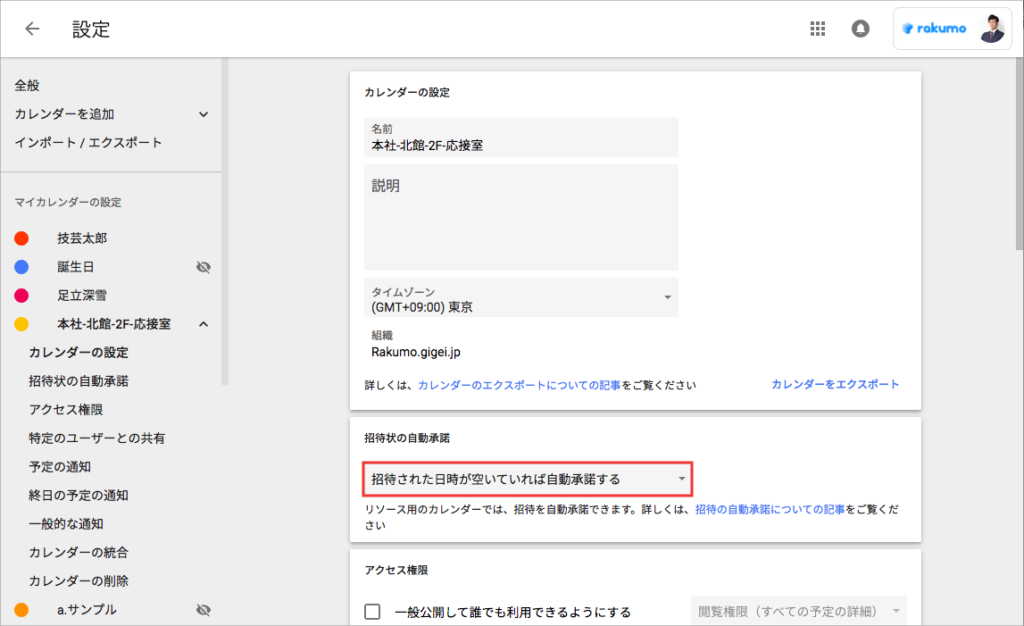Click the sidebar scrollbar
Screen dimensions: 1024x626
pos(225,222)
